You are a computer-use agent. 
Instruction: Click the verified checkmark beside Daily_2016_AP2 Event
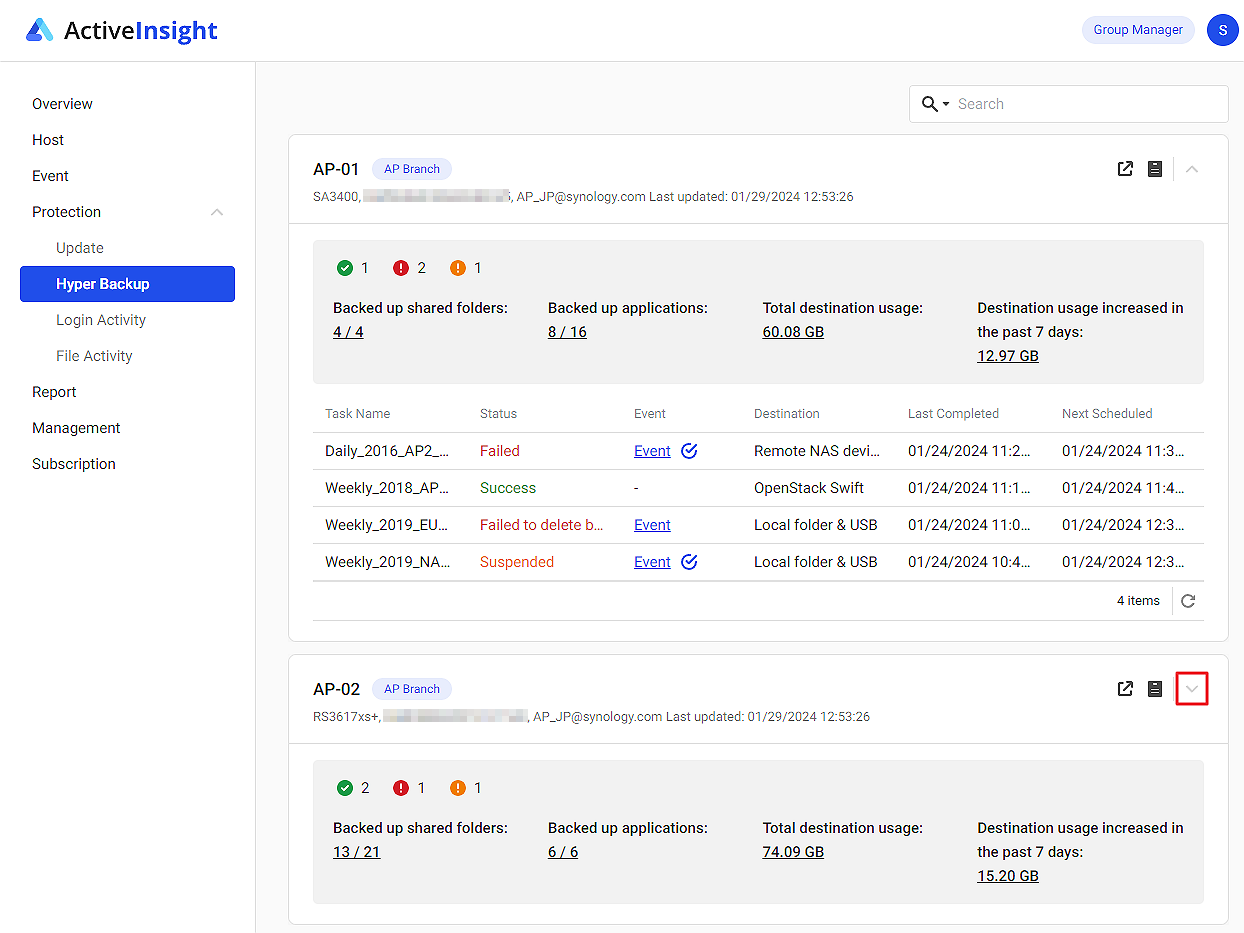tap(689, 450)
